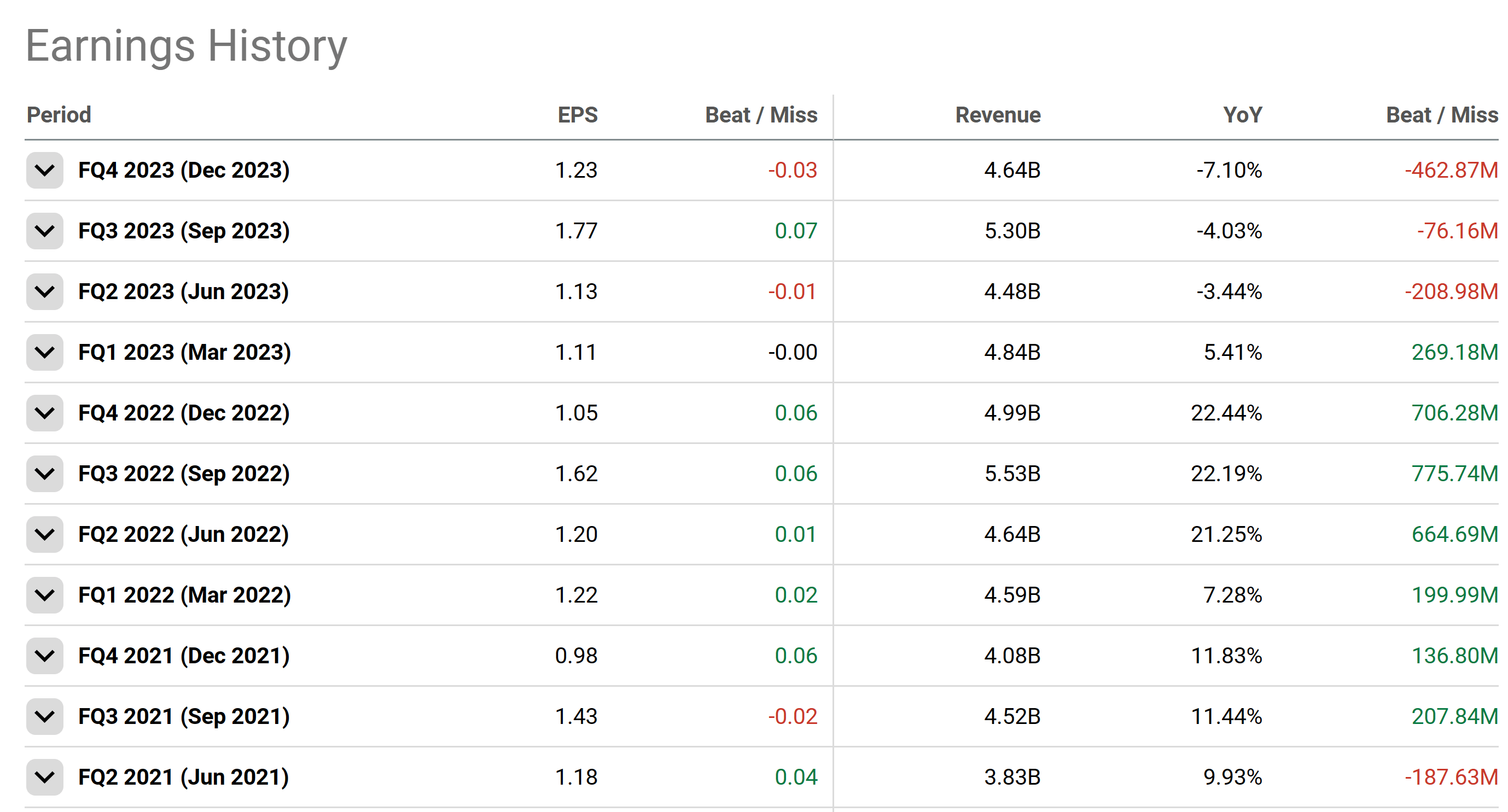The image size is (1508, 812).
Task: Toggle the FQ1 2022 (Mar 2022) chevron
Action: point(44,595)
